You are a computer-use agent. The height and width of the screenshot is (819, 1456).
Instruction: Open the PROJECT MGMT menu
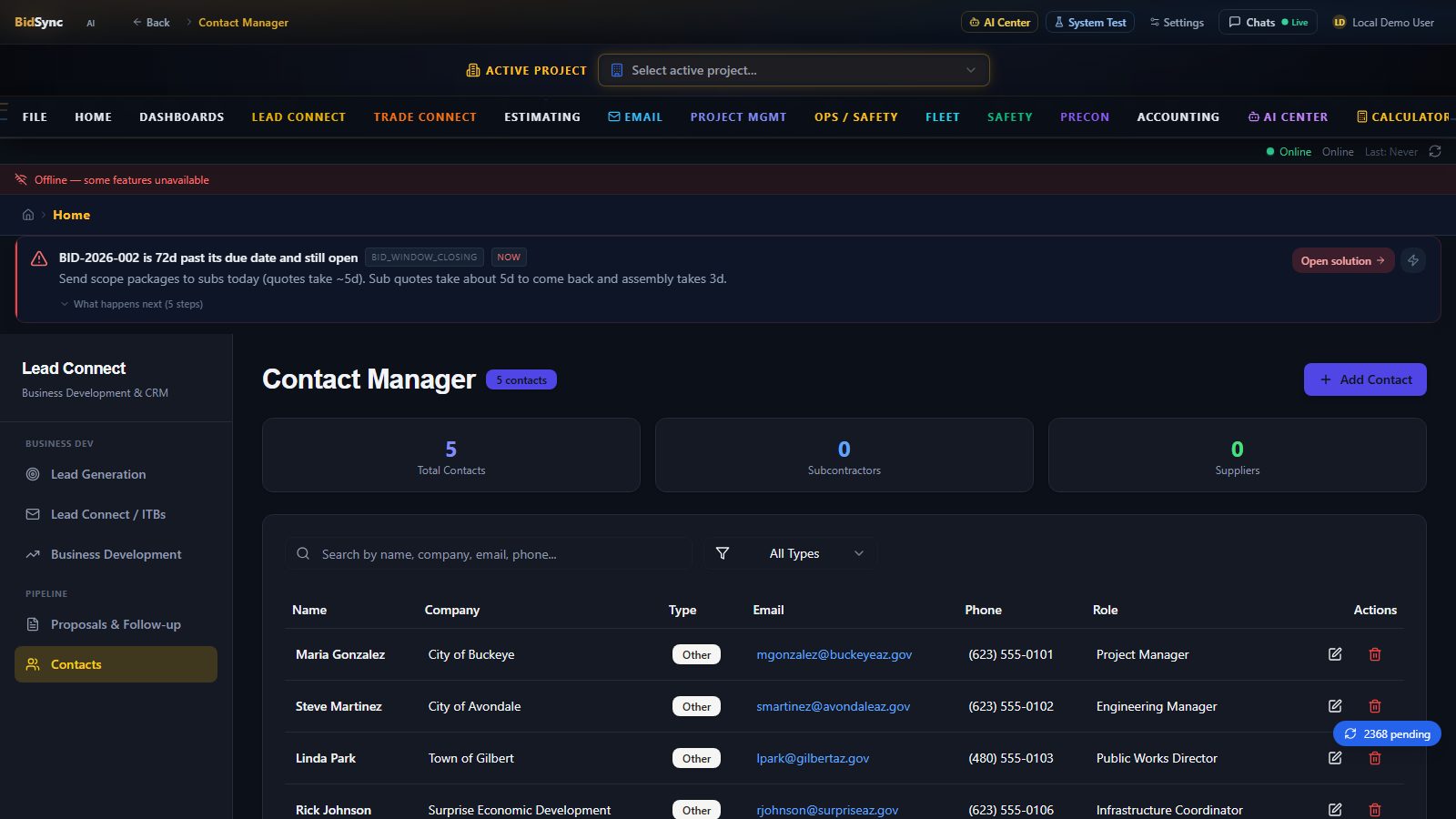(738, 116)
